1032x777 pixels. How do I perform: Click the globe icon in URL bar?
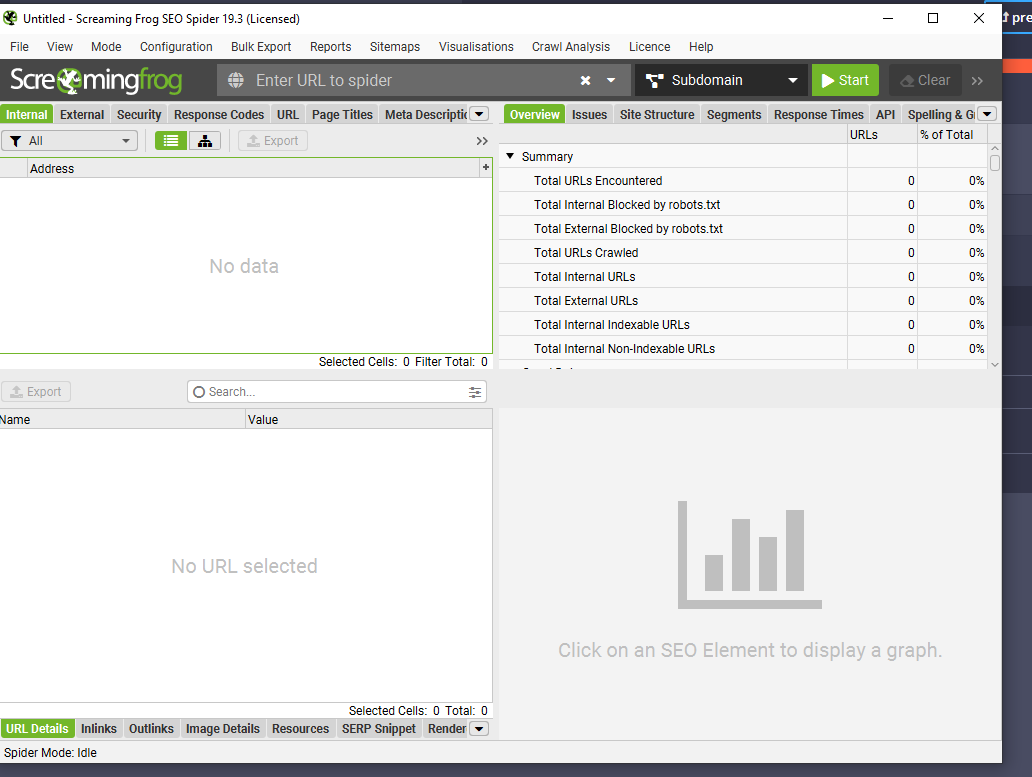coord(236,80)
